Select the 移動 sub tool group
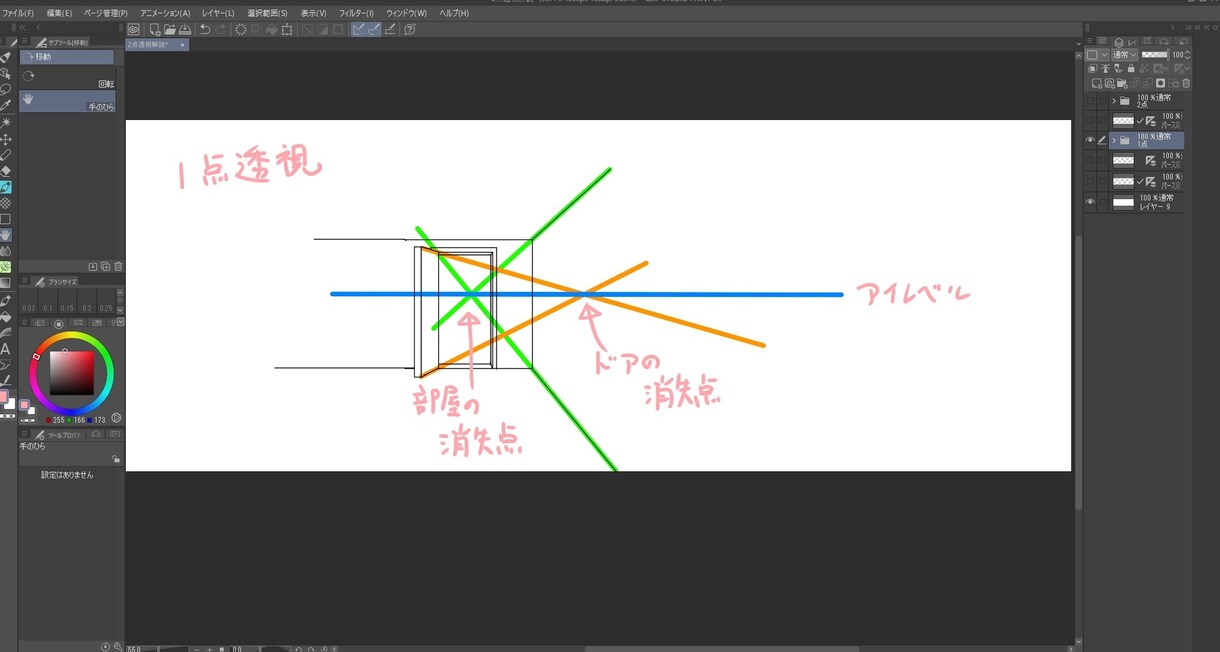Viewport: 1220px width, 652px height. click(x=67, y=57)
